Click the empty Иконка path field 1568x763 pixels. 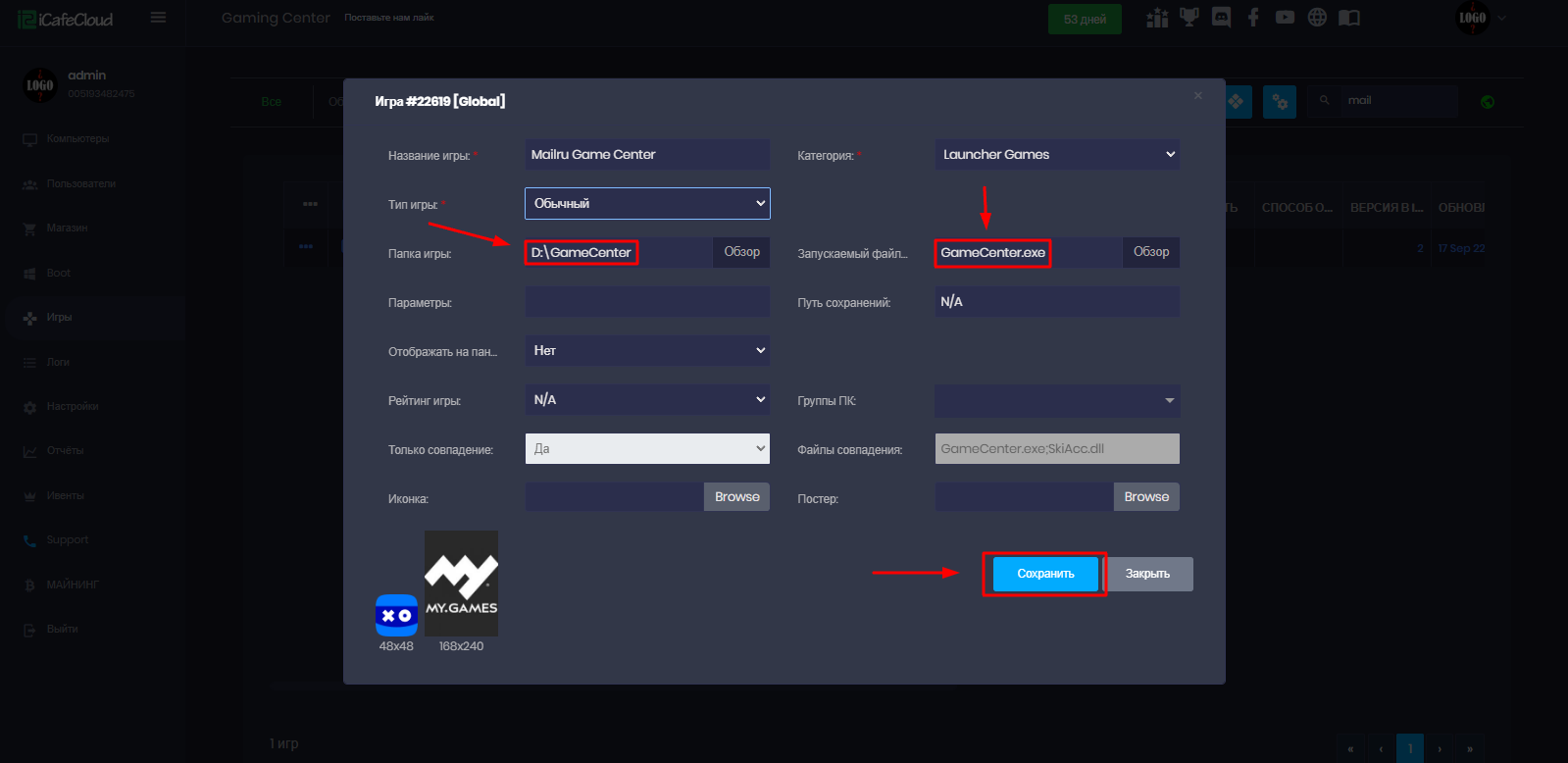pos(615,497)
